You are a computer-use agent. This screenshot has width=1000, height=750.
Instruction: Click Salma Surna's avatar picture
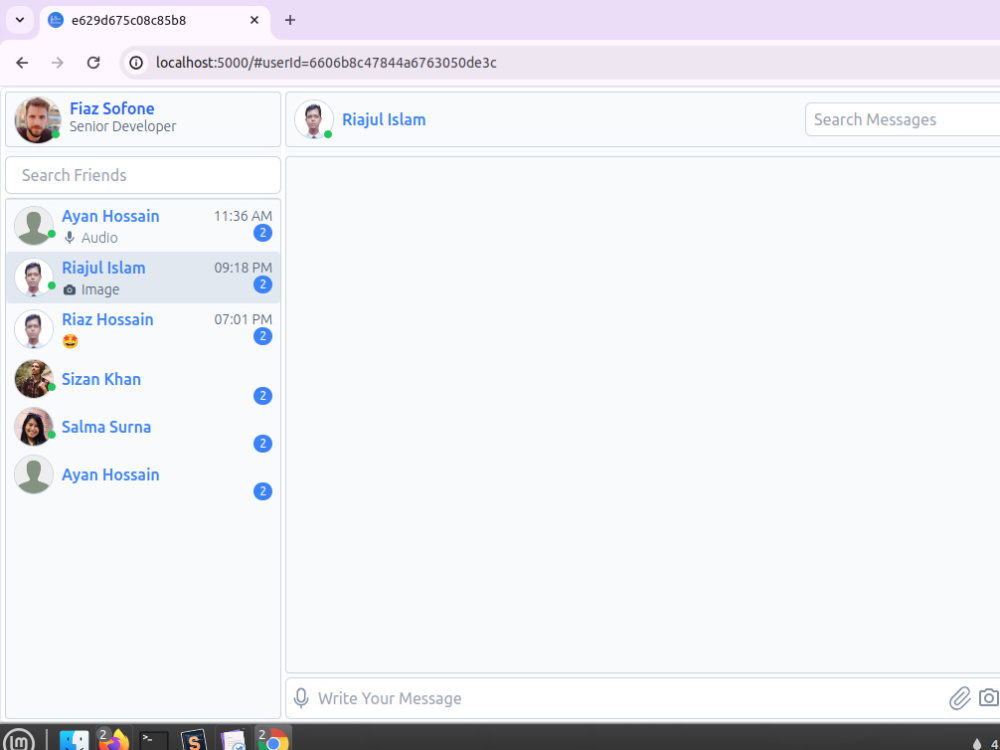(x=34, y=427)
